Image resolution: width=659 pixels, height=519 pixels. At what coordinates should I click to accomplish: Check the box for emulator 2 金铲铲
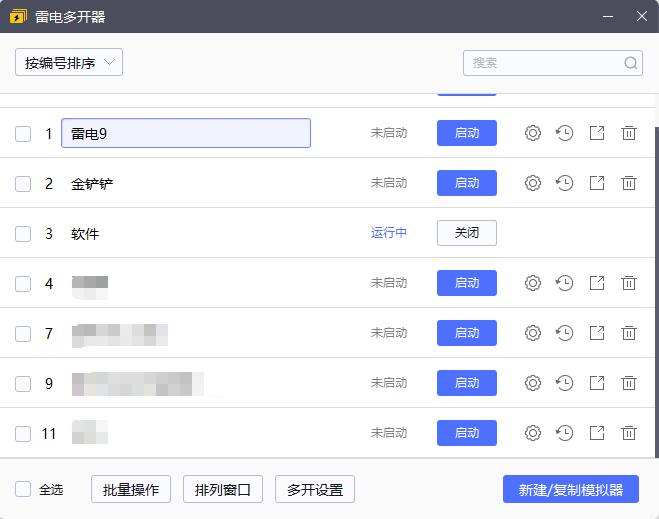pos(23,184)
